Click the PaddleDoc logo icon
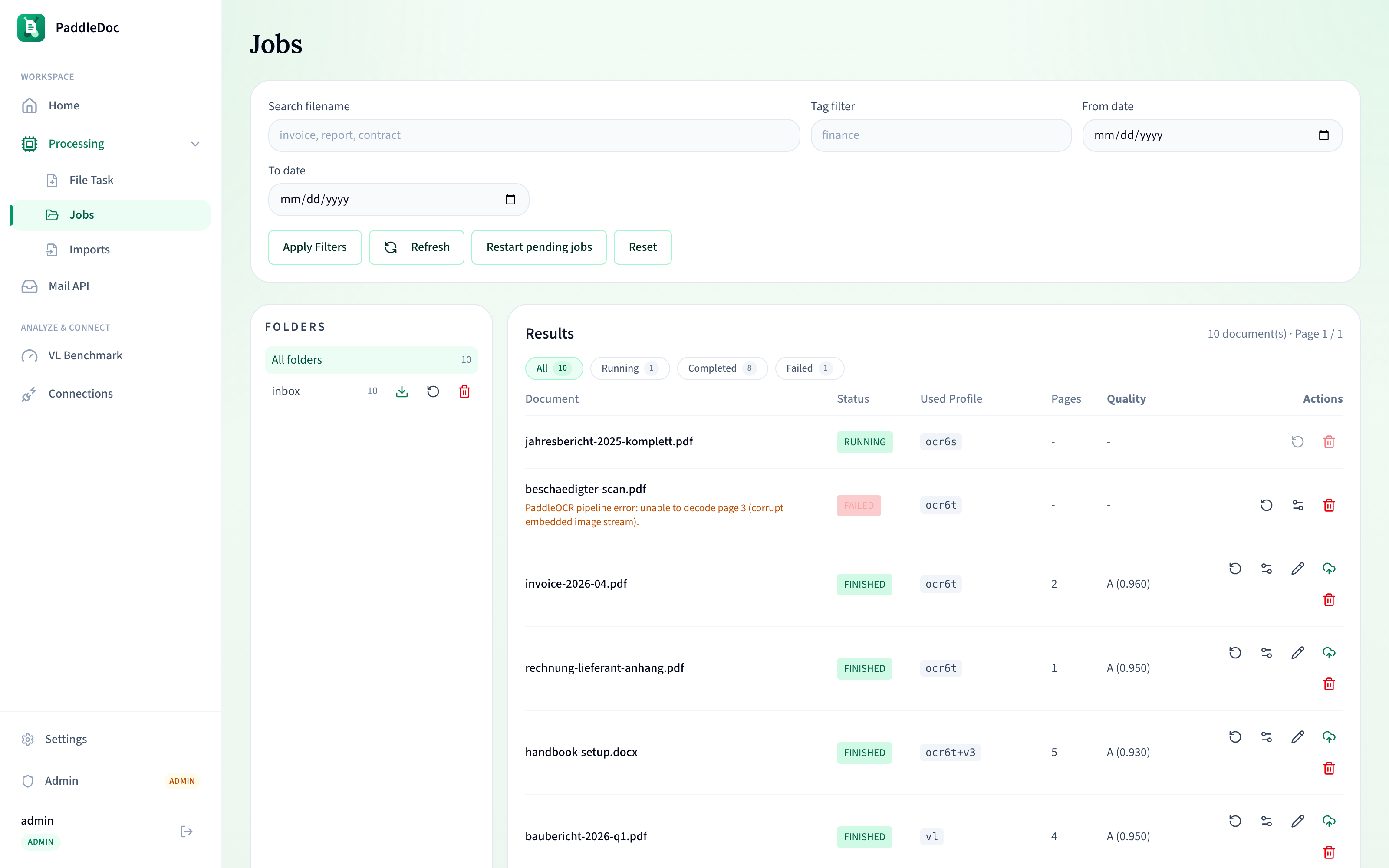 (31, 27)
